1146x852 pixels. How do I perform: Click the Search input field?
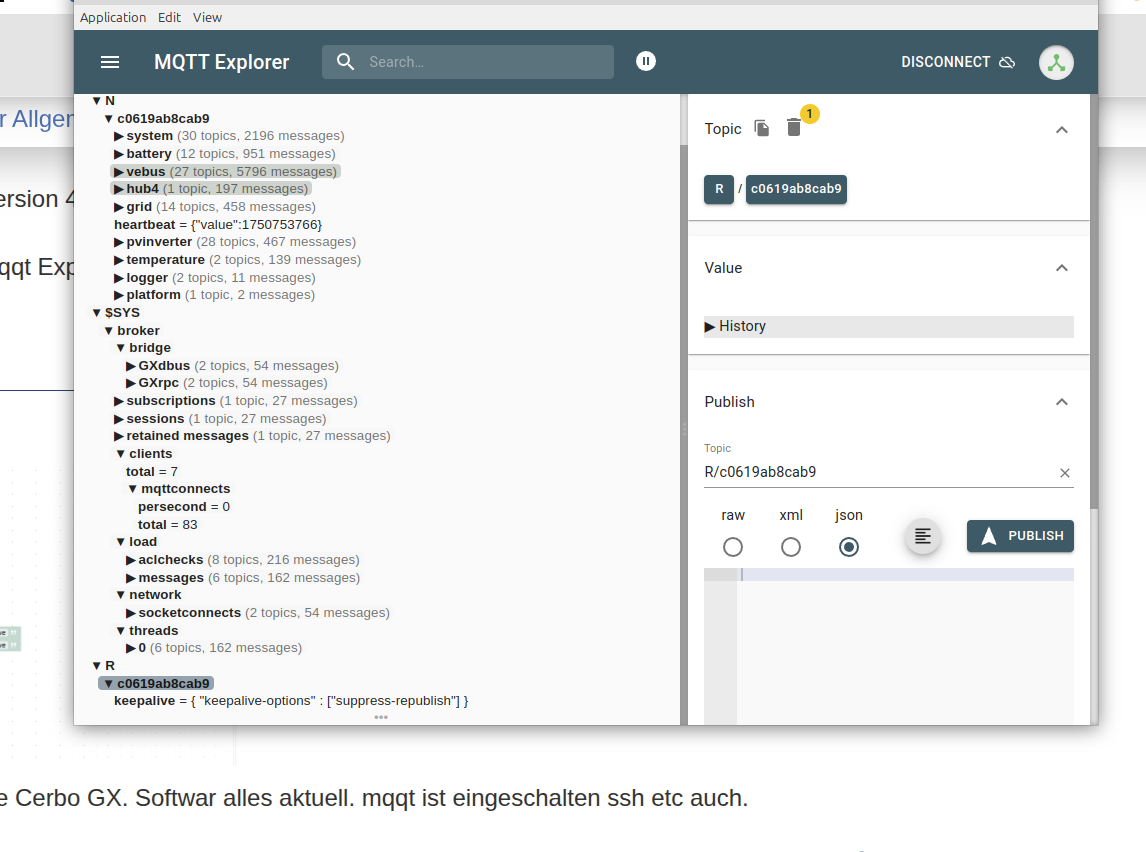(x=468, y=62)
